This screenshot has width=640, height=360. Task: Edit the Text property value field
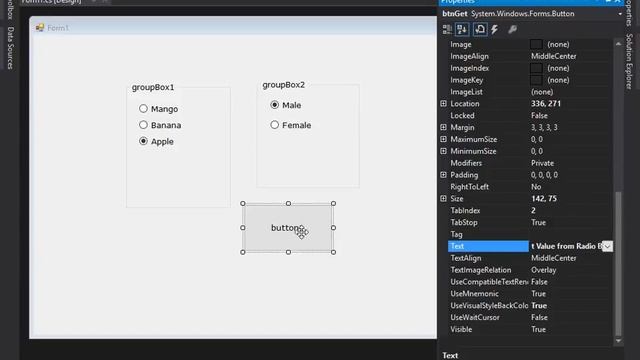point(566,246)
